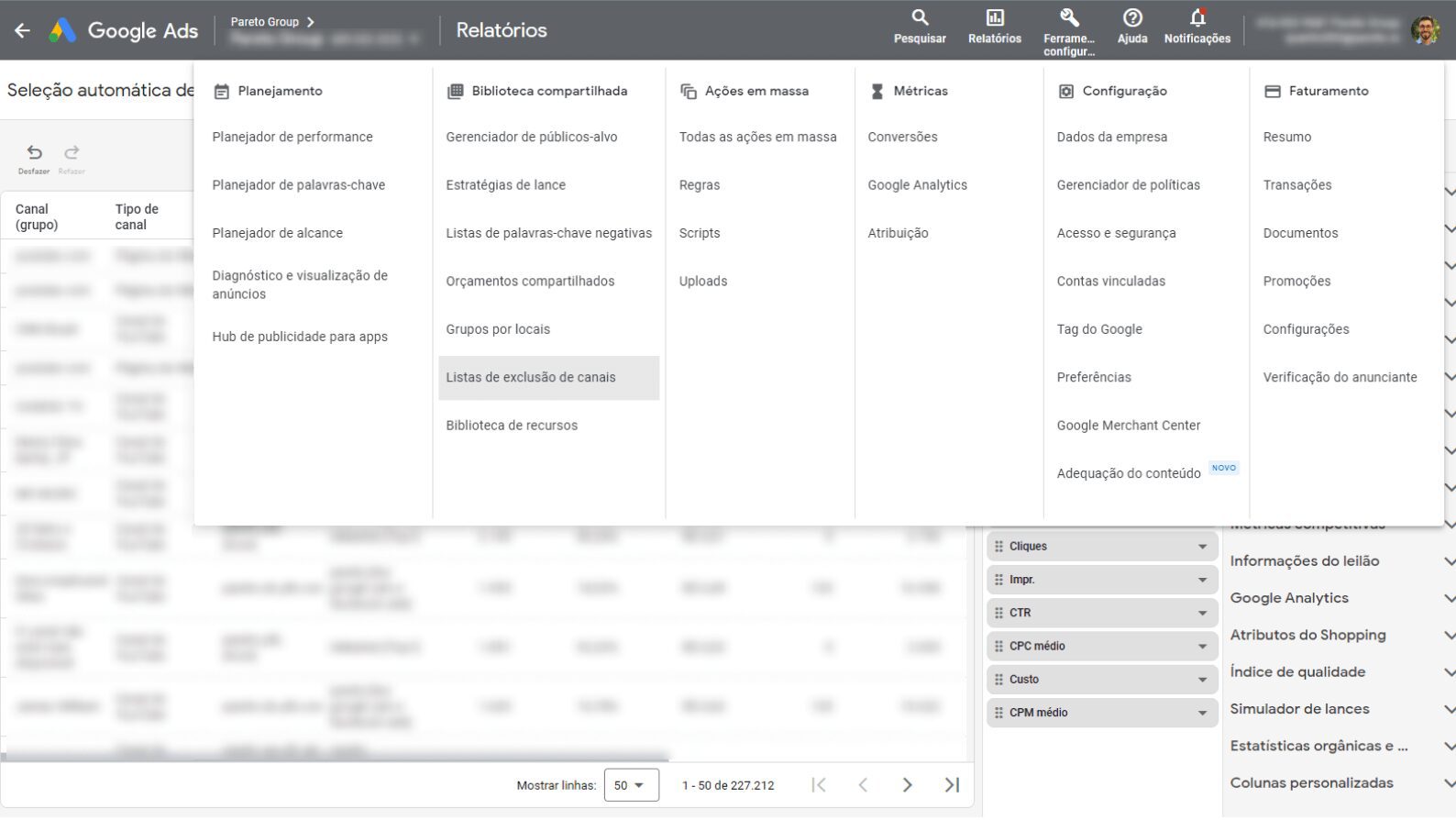The height and width of the screenshot is (820, 1456).
Task: Click the Desfazer undo icon
Action: [34, 153]
